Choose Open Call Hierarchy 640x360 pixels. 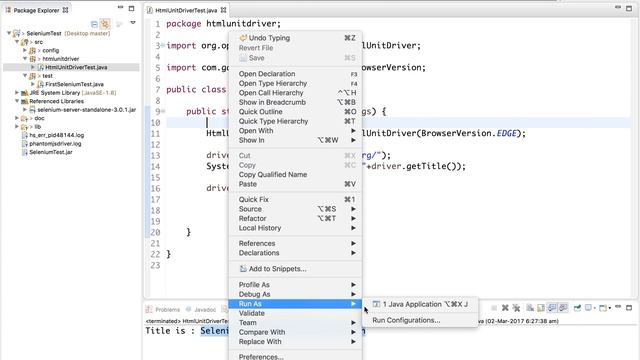click(x=296, y=93)
